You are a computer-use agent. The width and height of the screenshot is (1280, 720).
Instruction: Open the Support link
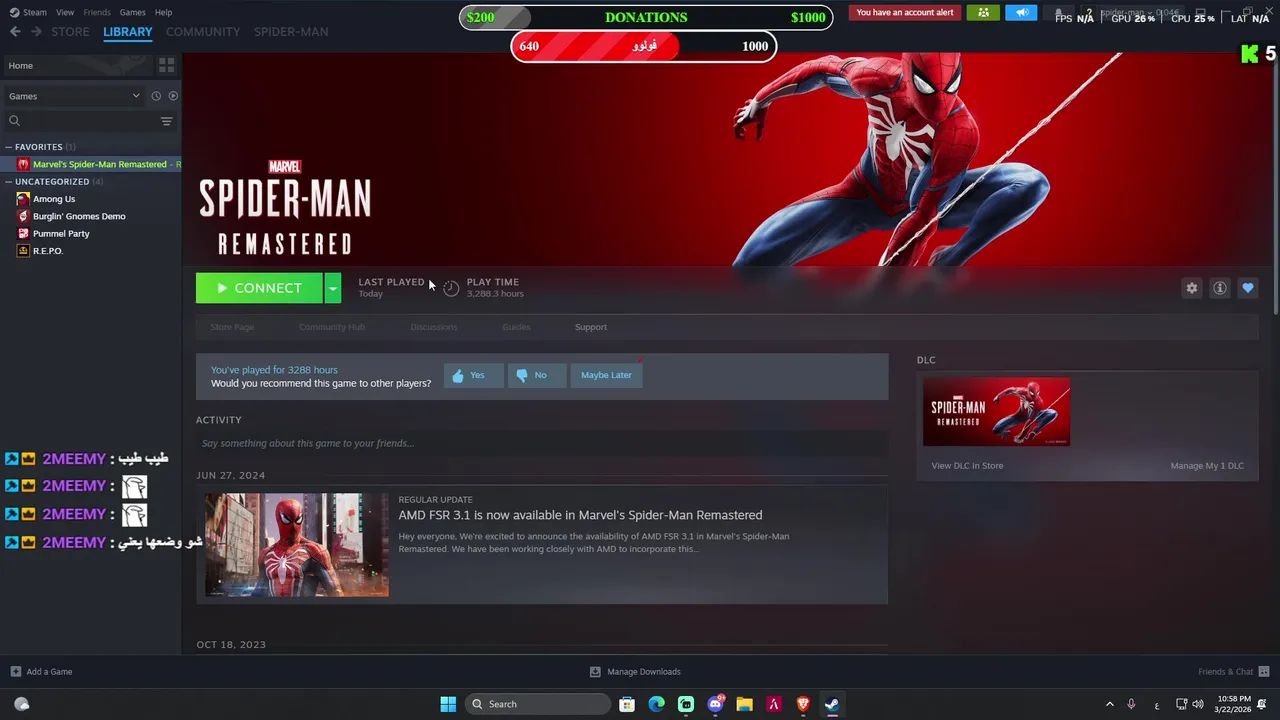591,327
